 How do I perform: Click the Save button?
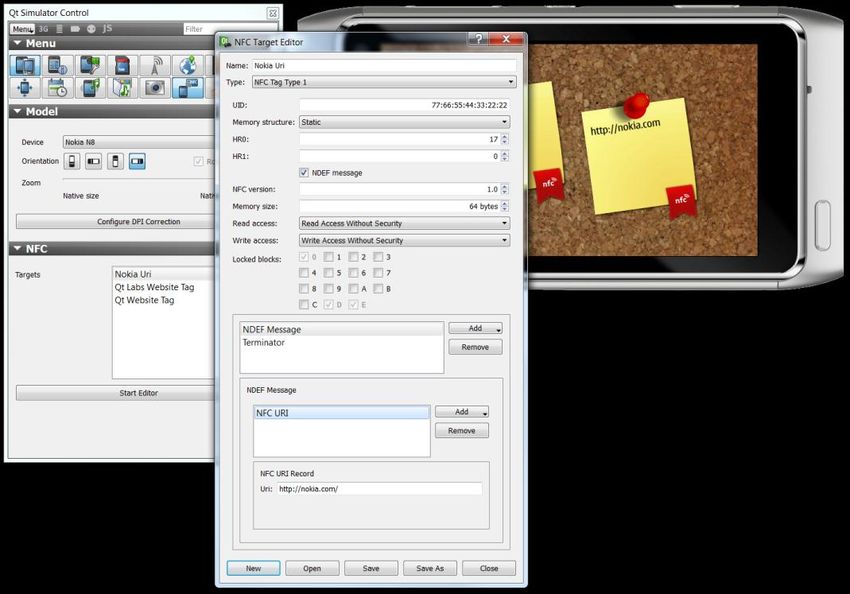371,568
